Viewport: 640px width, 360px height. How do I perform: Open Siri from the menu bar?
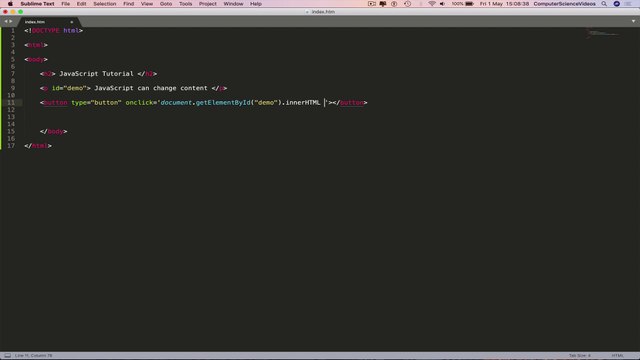pyautogui.click(x=617, y=4)
